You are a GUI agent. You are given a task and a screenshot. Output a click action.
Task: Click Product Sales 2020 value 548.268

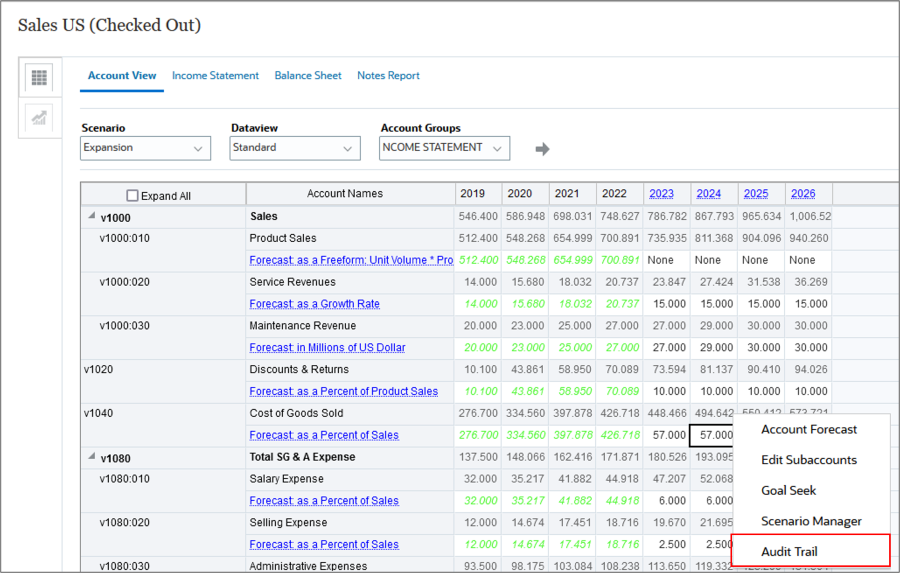tap(525, 238)
